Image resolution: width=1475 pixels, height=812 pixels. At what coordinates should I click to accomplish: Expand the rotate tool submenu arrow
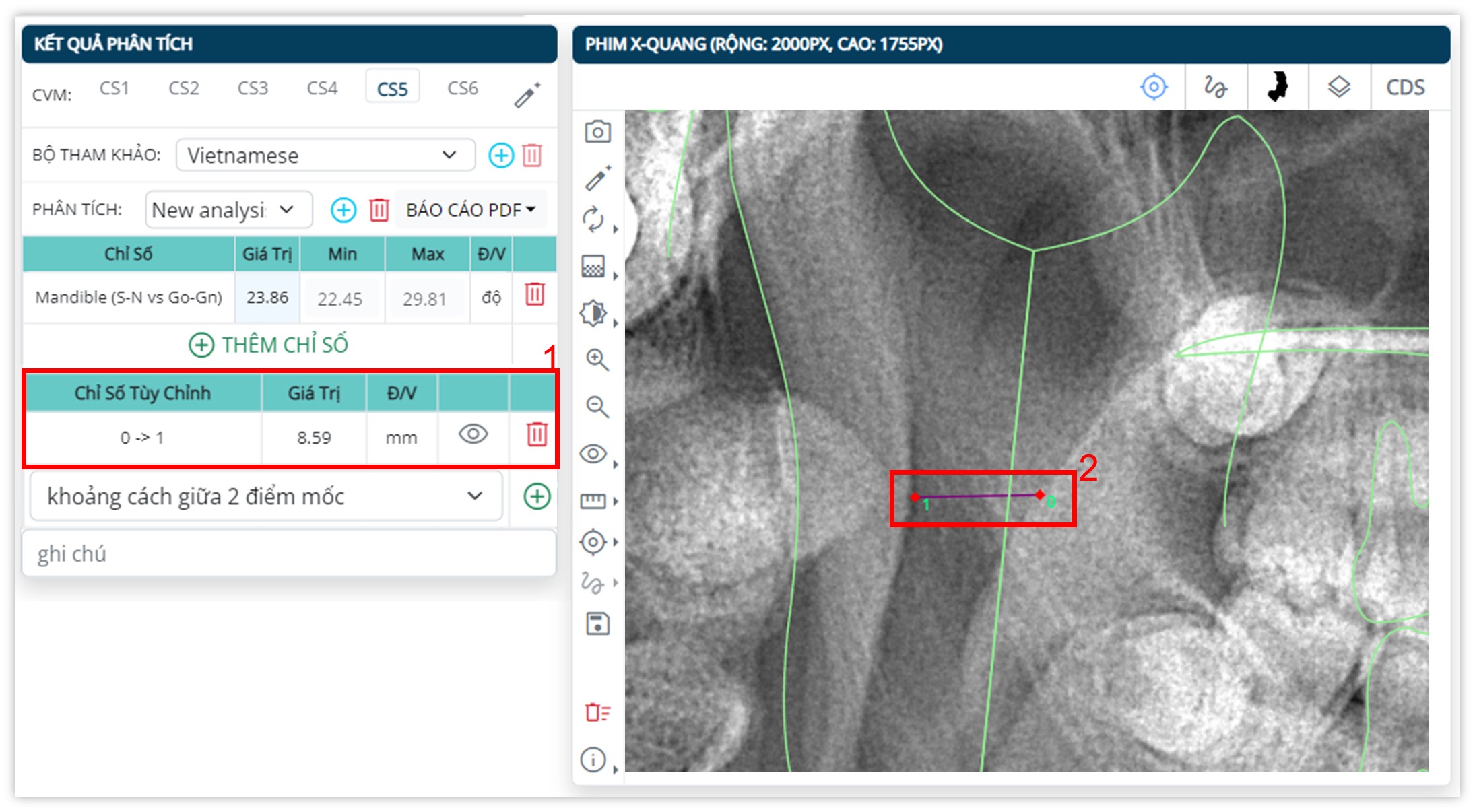click(x=616, y=229)
